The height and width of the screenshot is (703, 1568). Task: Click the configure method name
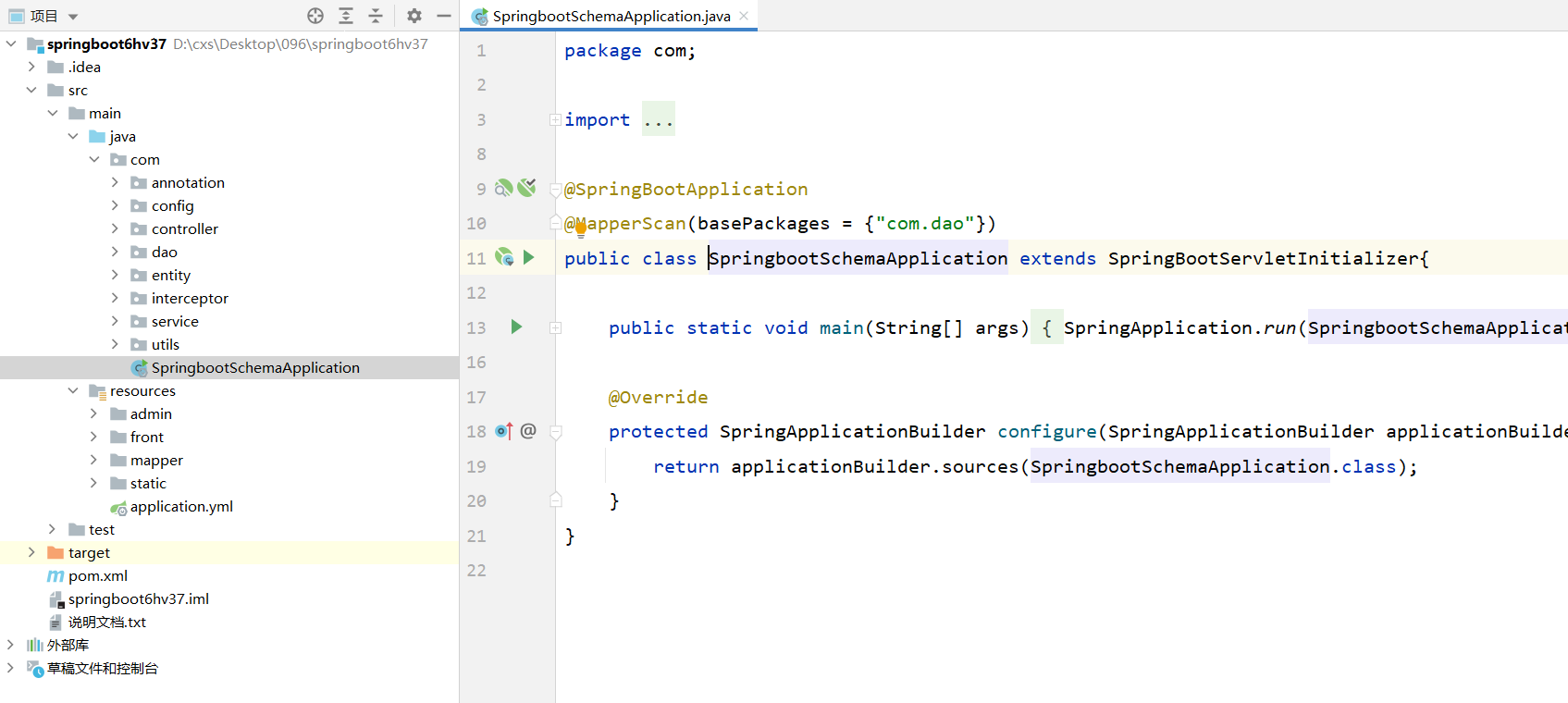click(x=1046, y=431)
